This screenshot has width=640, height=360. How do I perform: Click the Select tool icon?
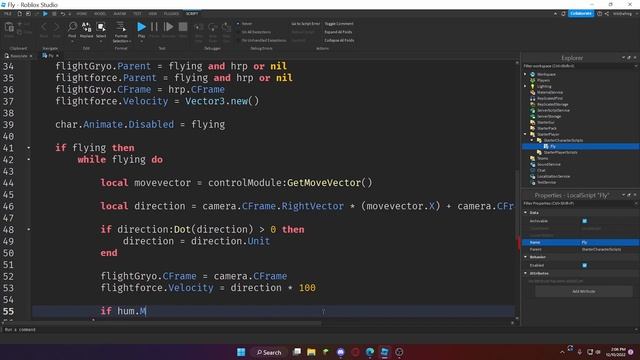pyautogui.click(x=101, y=27)
